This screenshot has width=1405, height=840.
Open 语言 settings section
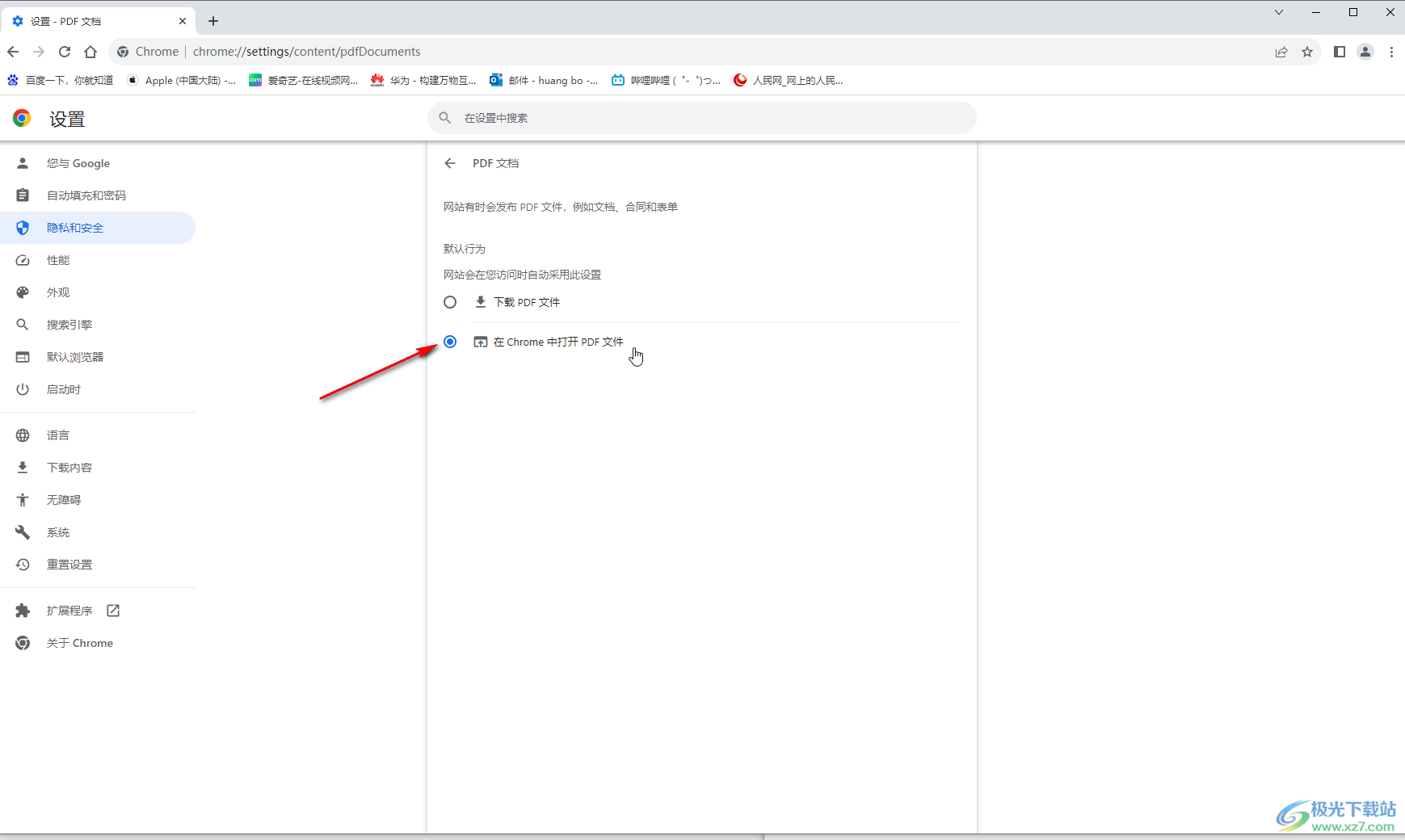(98, 435)
